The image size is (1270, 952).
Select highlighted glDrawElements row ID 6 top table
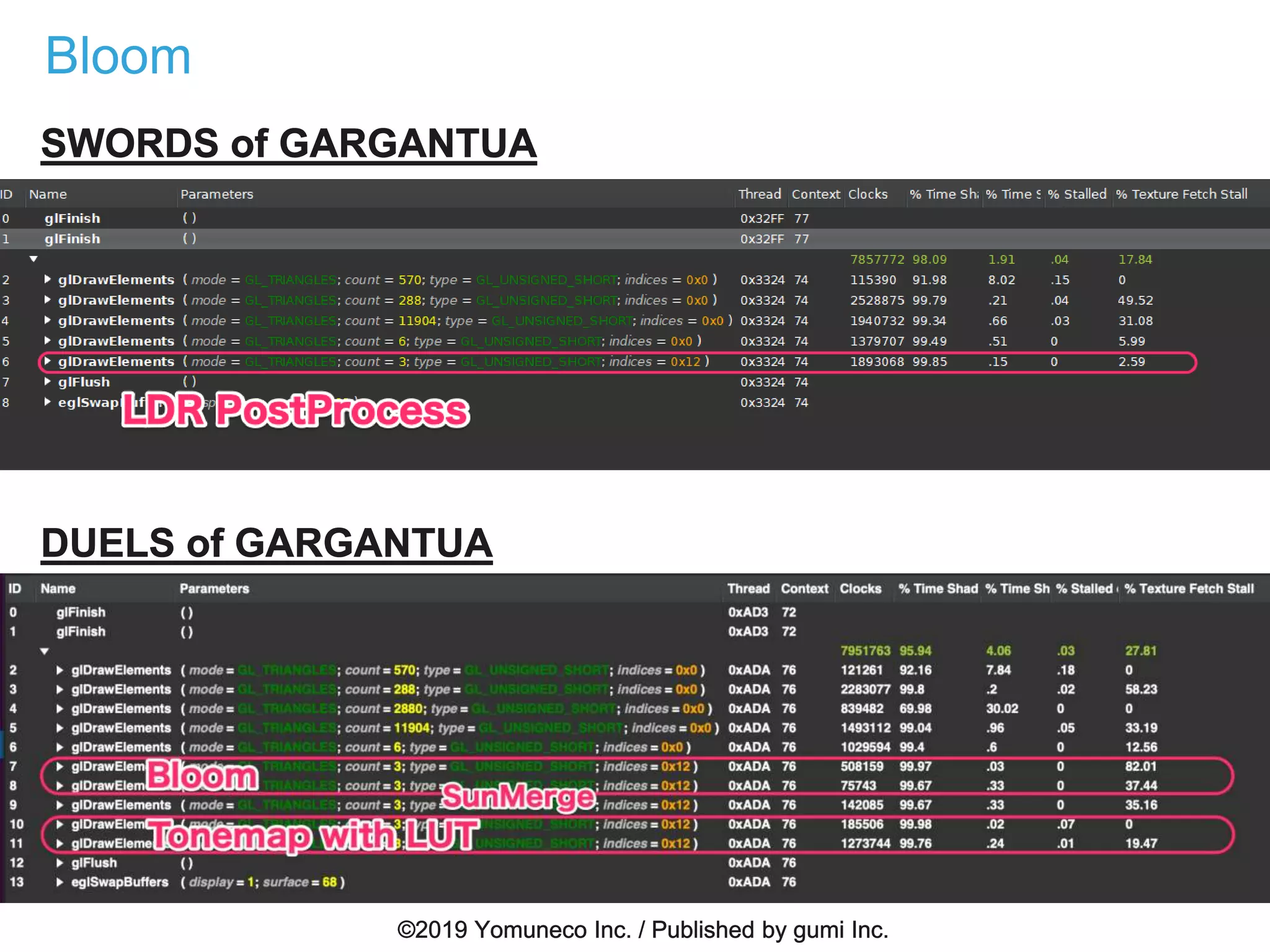point(116,361)
